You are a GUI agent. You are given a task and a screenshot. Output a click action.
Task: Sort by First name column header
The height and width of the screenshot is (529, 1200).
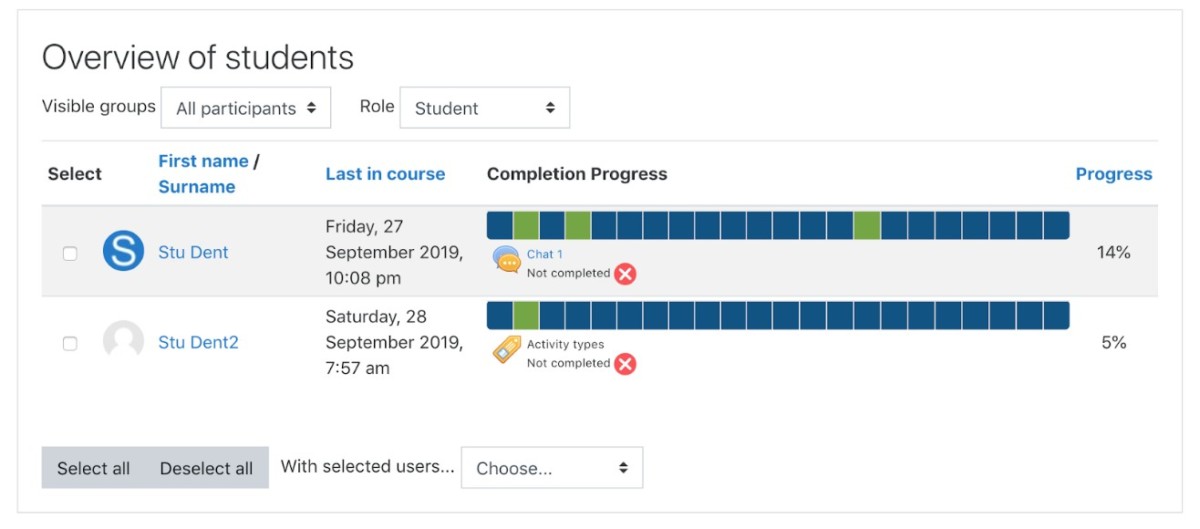click(x=203, y=161)
